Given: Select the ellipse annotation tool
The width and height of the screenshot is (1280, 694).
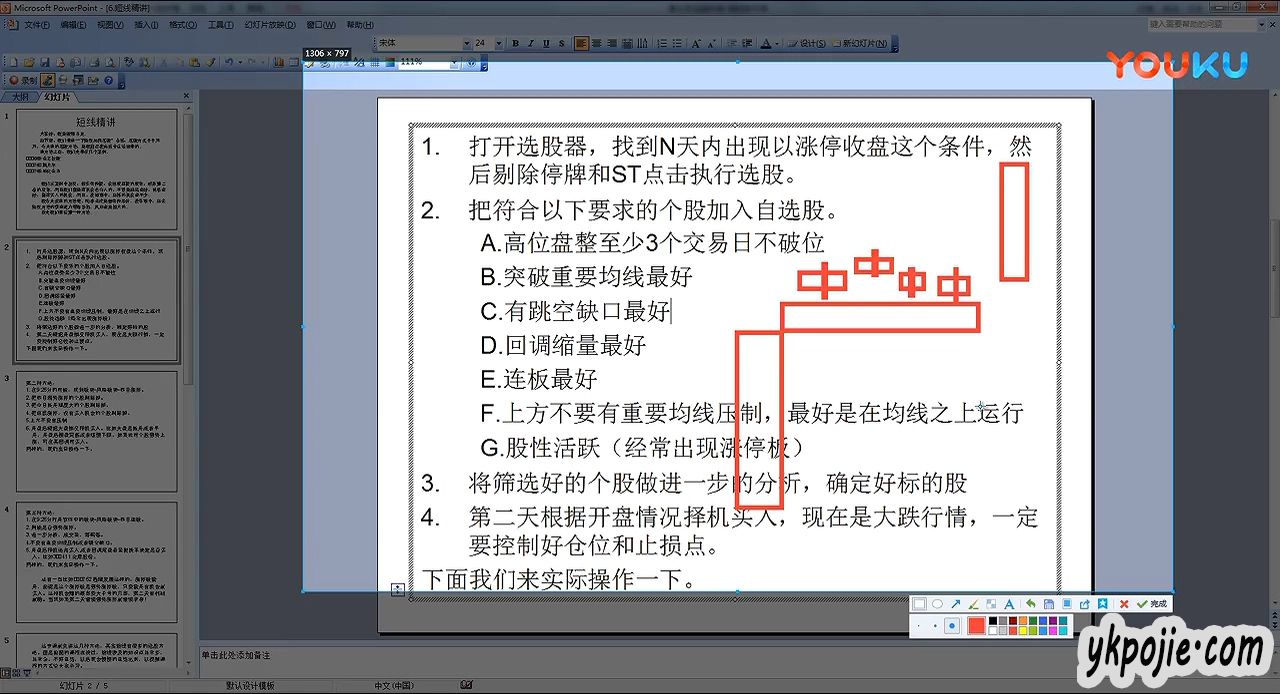Looking at the screenshot, I should 937,604.
